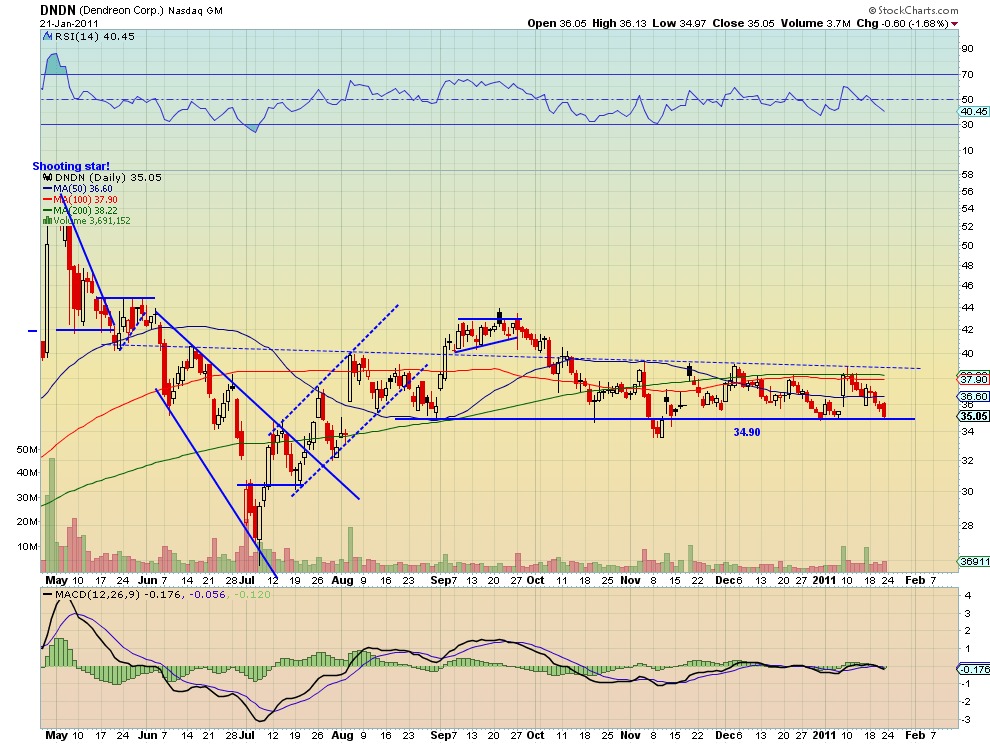Viewport: 990px width, 744px height.
Task: Click the "Nasdaq GM" exchange label
Action: (x=195, y=11)
